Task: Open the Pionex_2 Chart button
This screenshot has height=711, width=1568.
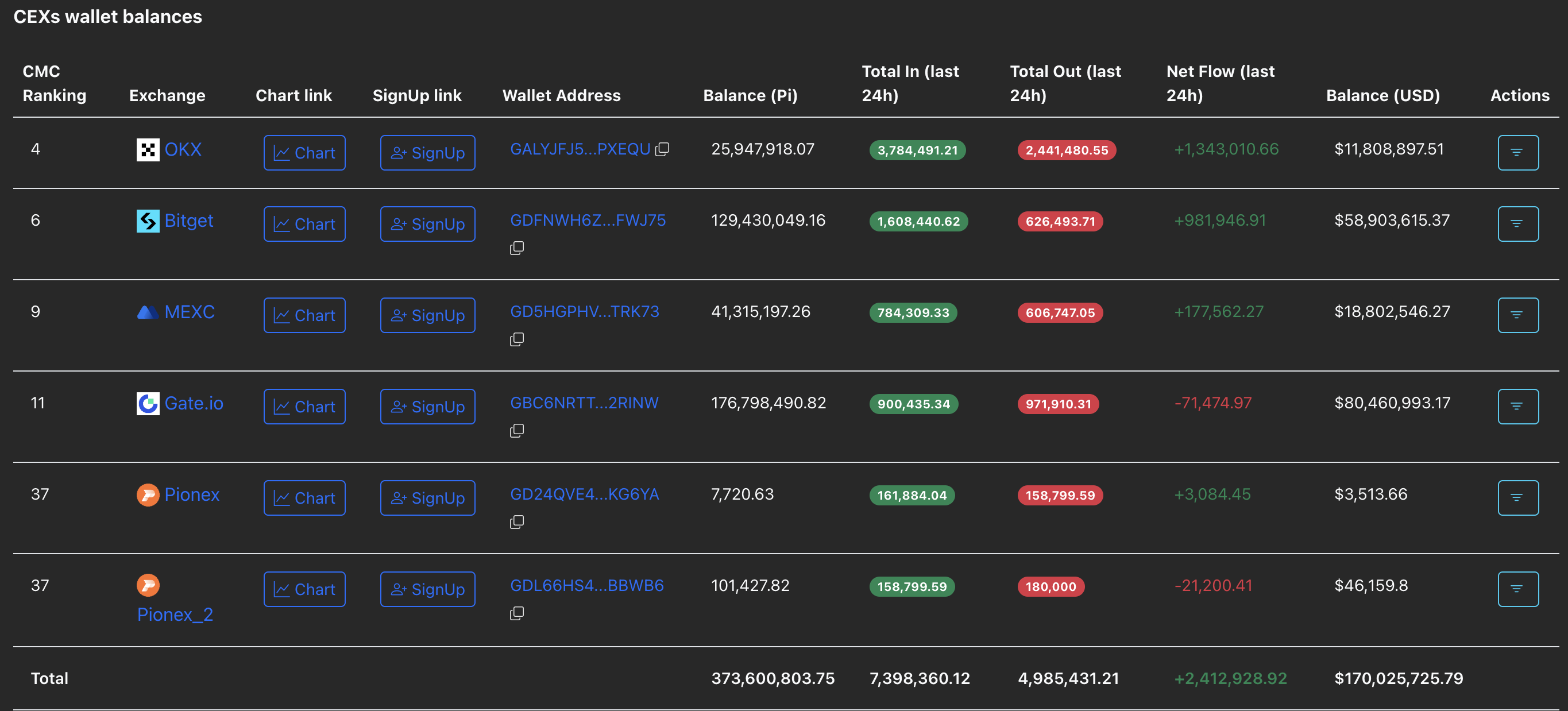Action: 304,589
